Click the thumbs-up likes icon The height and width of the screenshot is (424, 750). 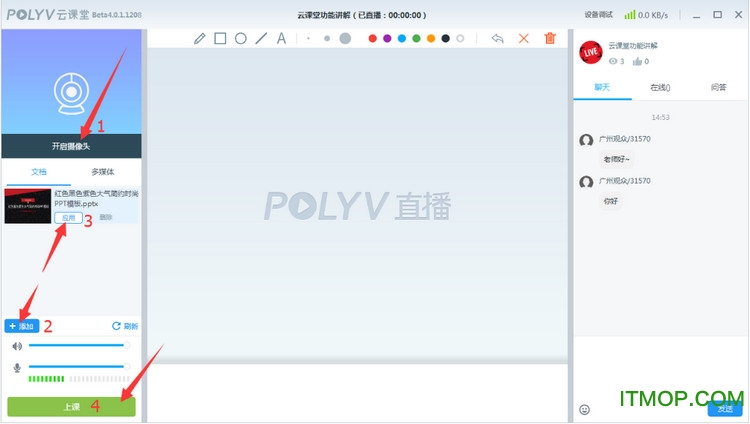(637, 61)
